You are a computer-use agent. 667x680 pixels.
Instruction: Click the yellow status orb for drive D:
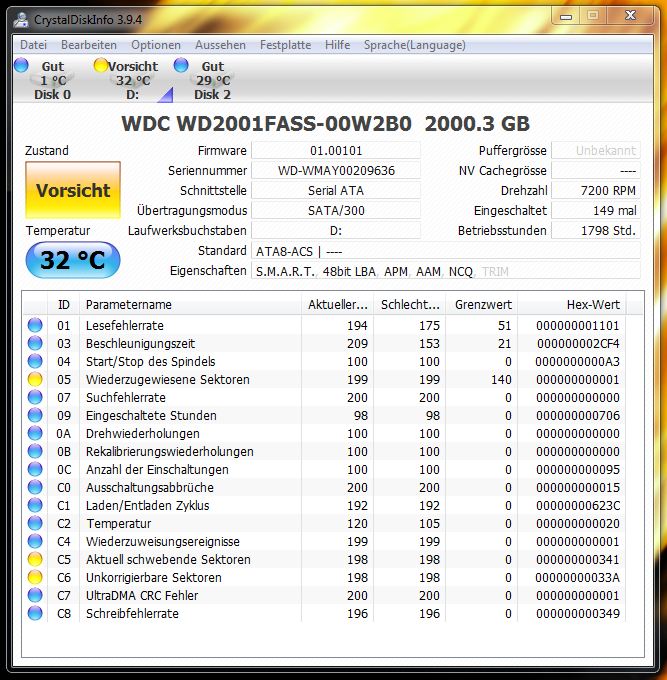101,65
